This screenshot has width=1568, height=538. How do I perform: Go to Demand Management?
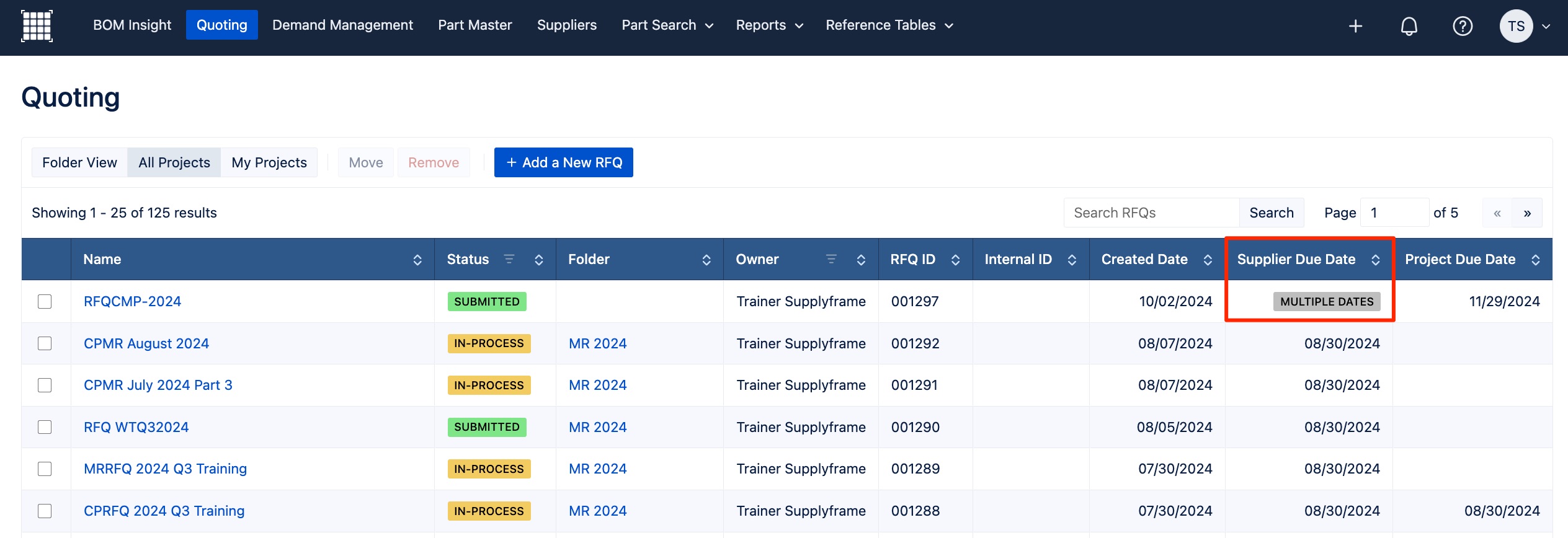coord(342,25)
